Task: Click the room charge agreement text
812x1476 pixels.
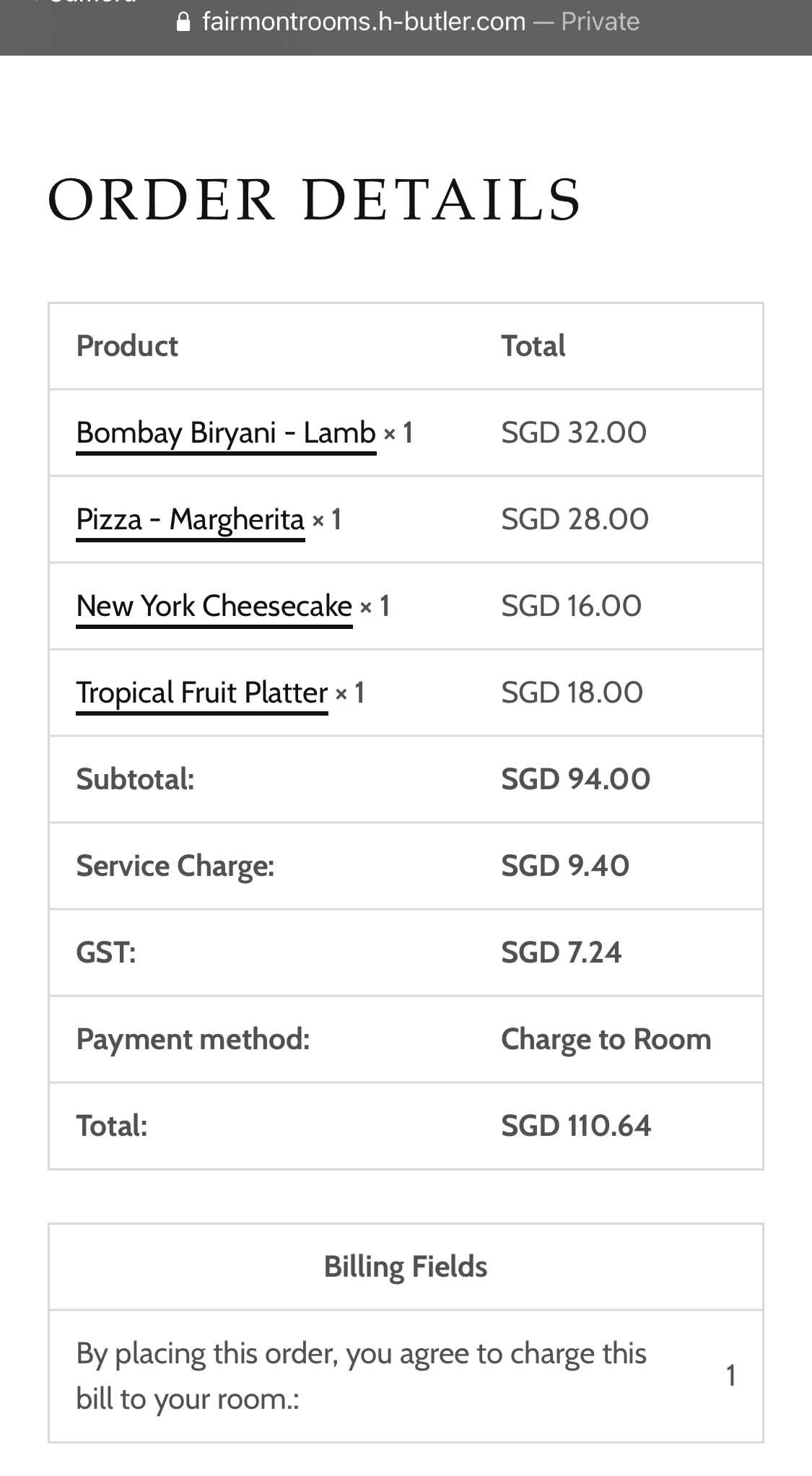Action: click(361, 1376)
